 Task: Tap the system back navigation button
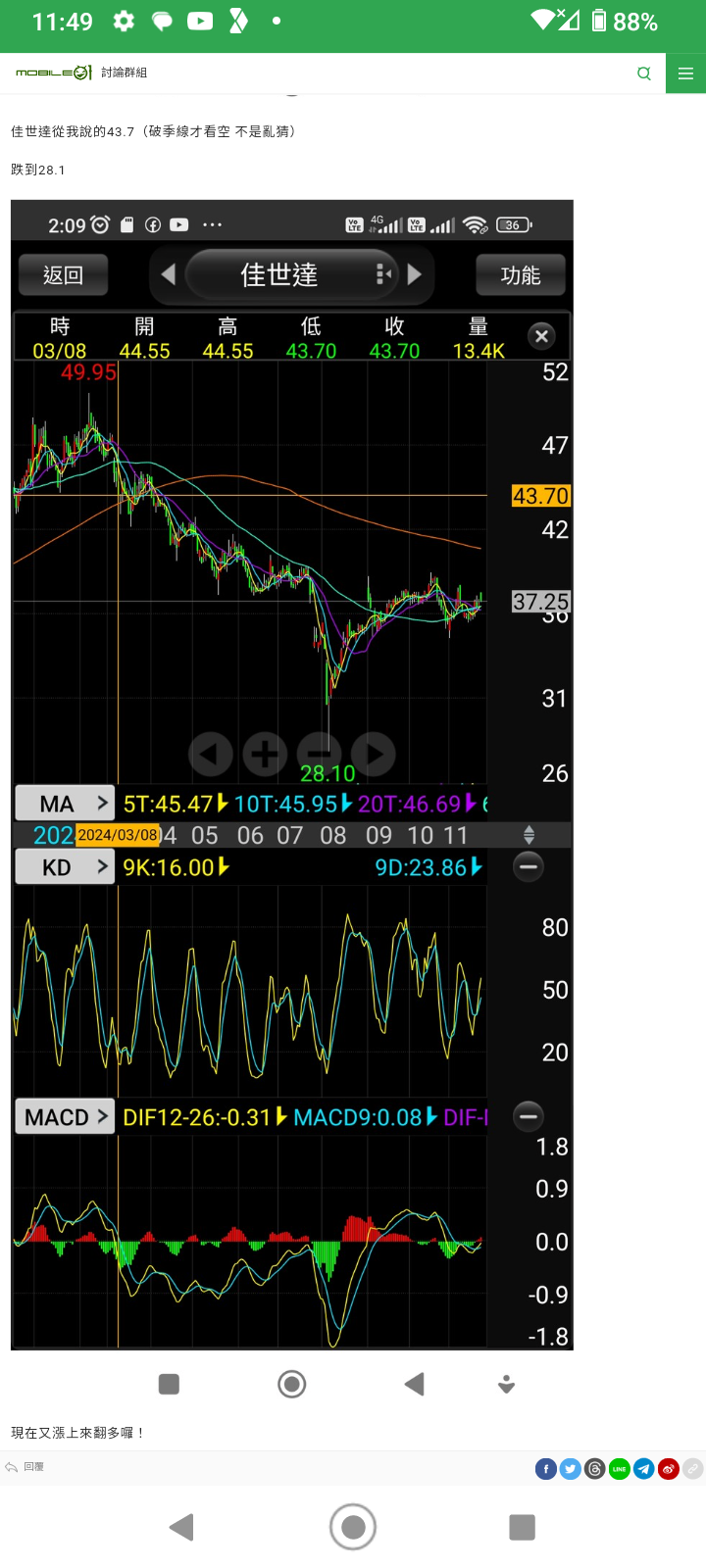click(x=181, y=1527)
